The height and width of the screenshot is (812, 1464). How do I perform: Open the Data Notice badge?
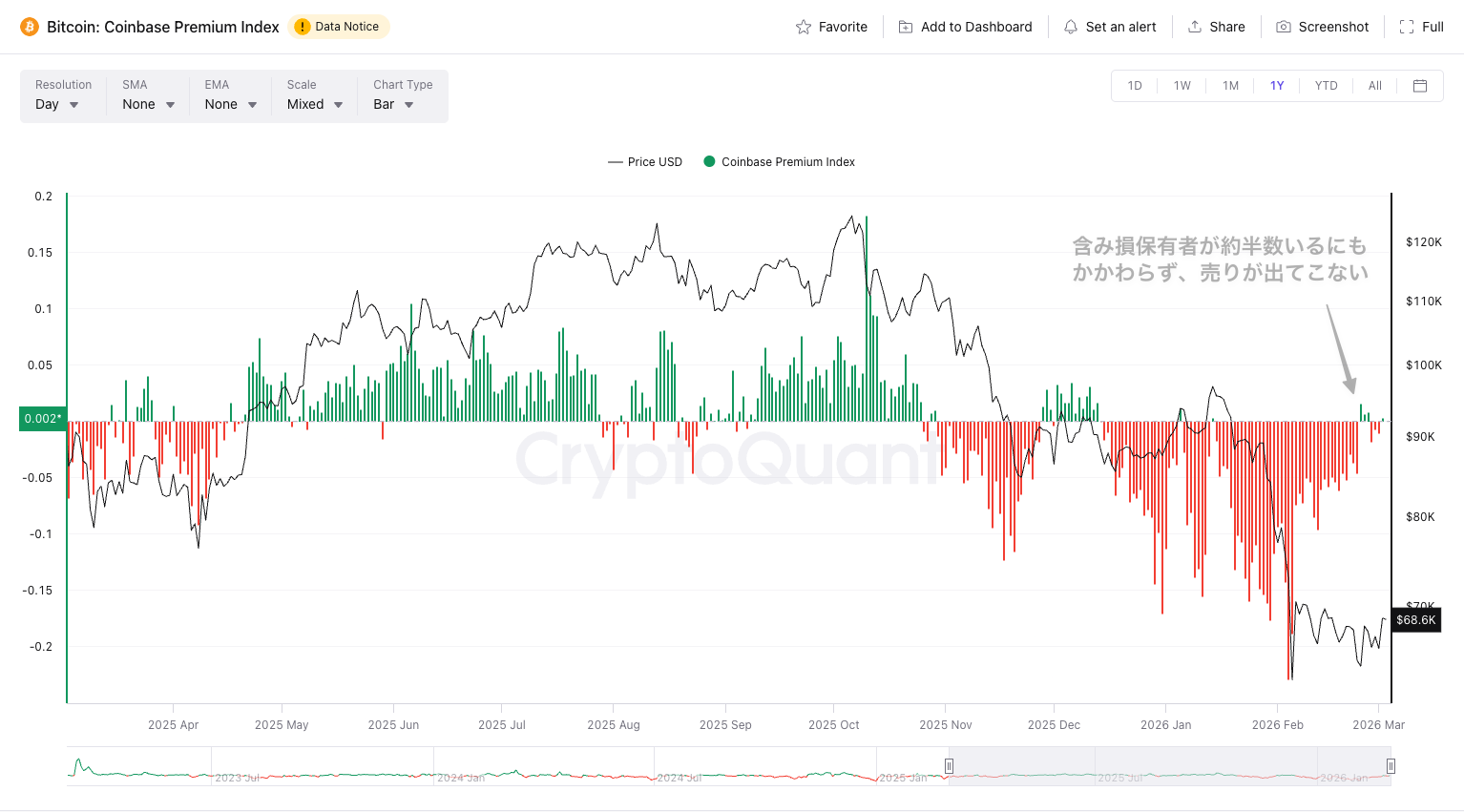[339, 27]
